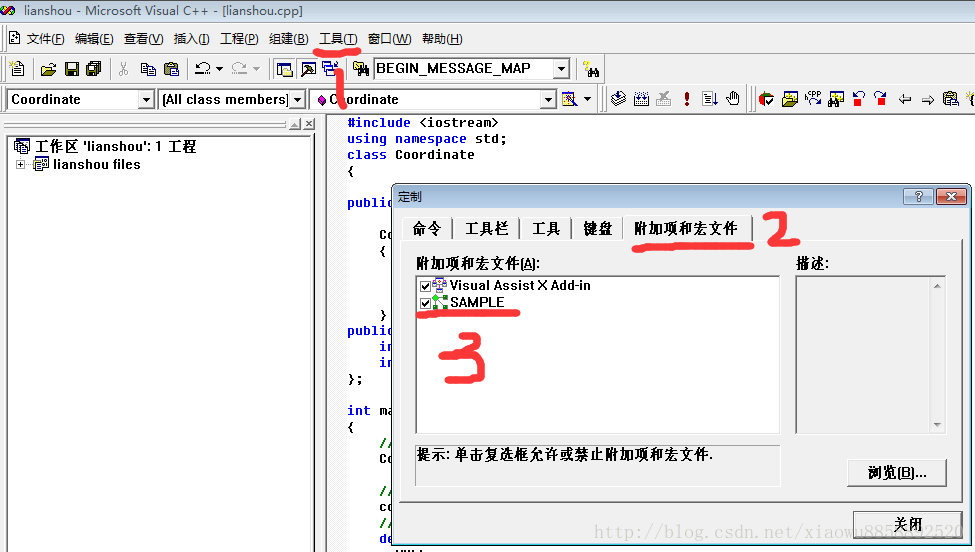
Task: Click Visual Assist multi-paste clipboard icon
Action: coord(951,99)
